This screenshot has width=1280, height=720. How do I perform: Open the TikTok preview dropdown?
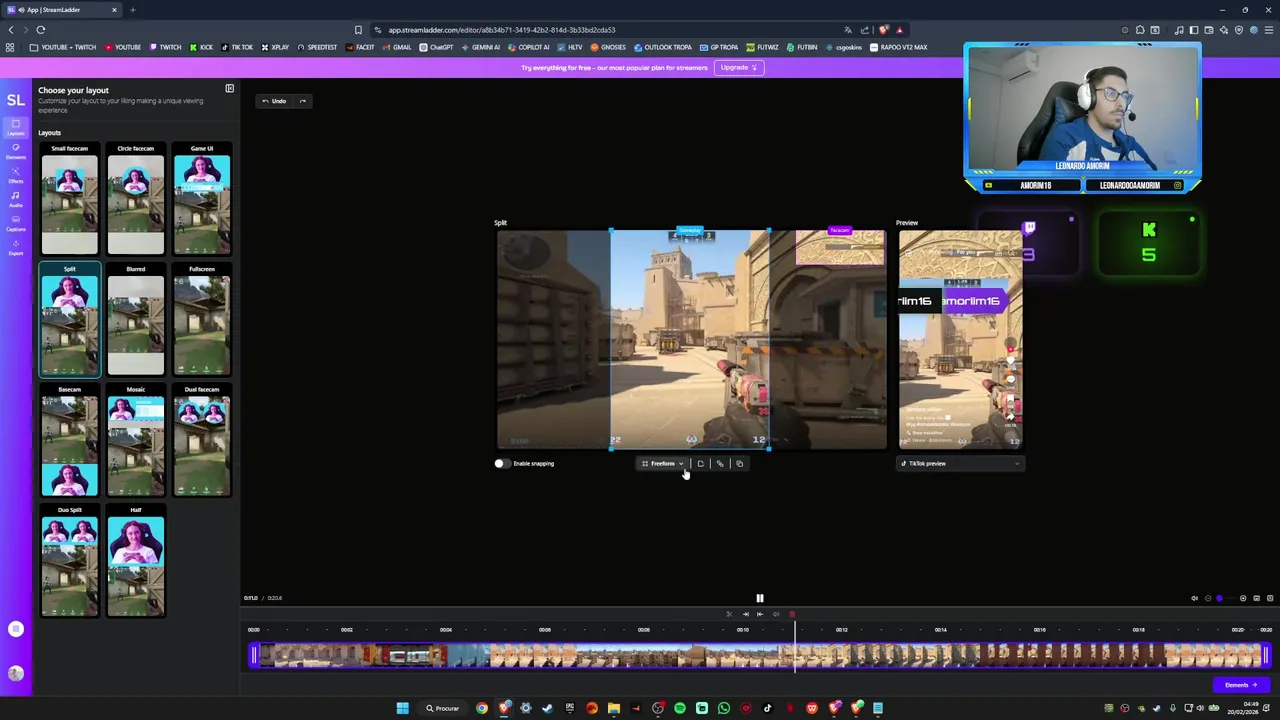click(960, 464)
